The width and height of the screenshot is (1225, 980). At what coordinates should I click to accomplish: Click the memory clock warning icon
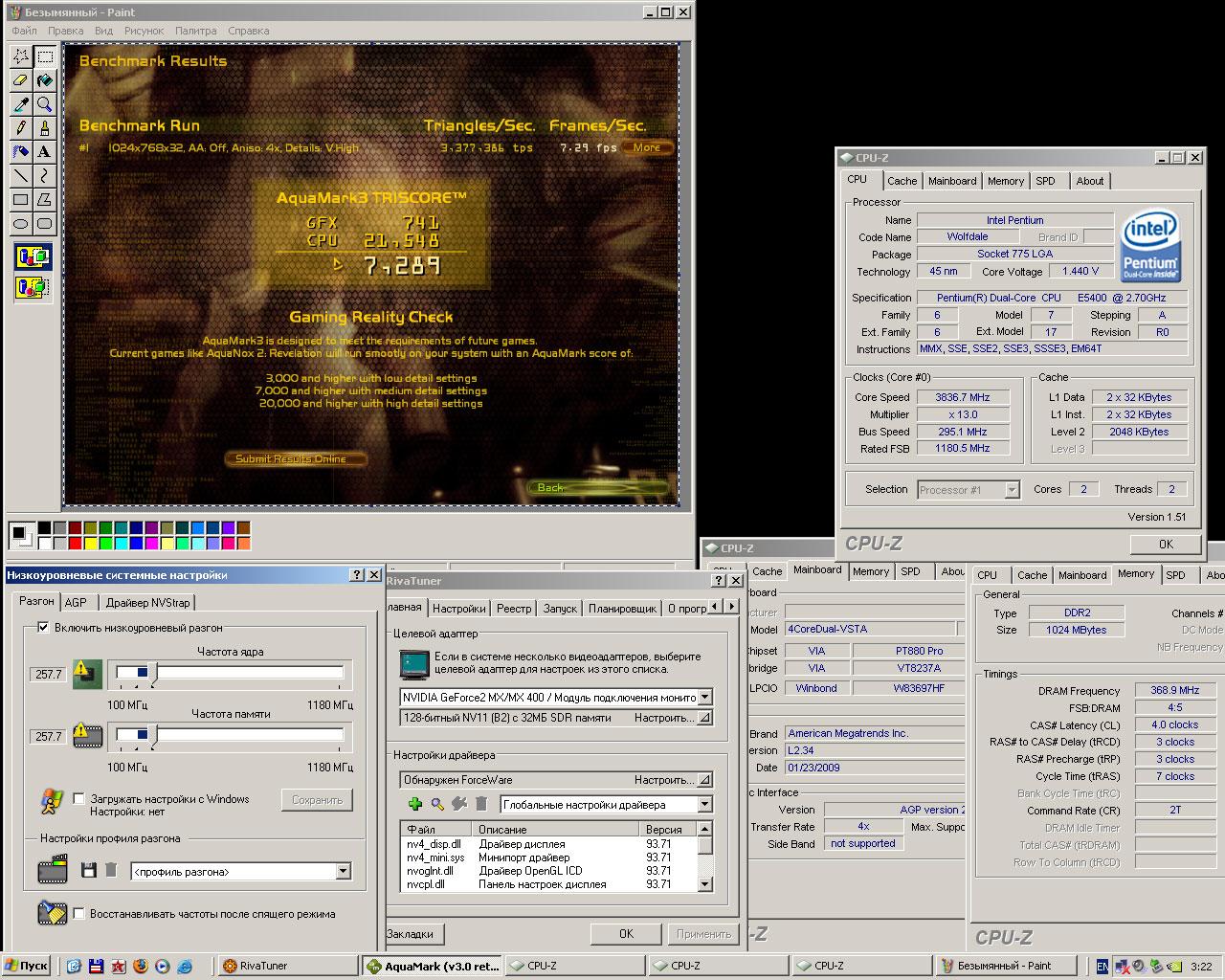tap(87, 736)
